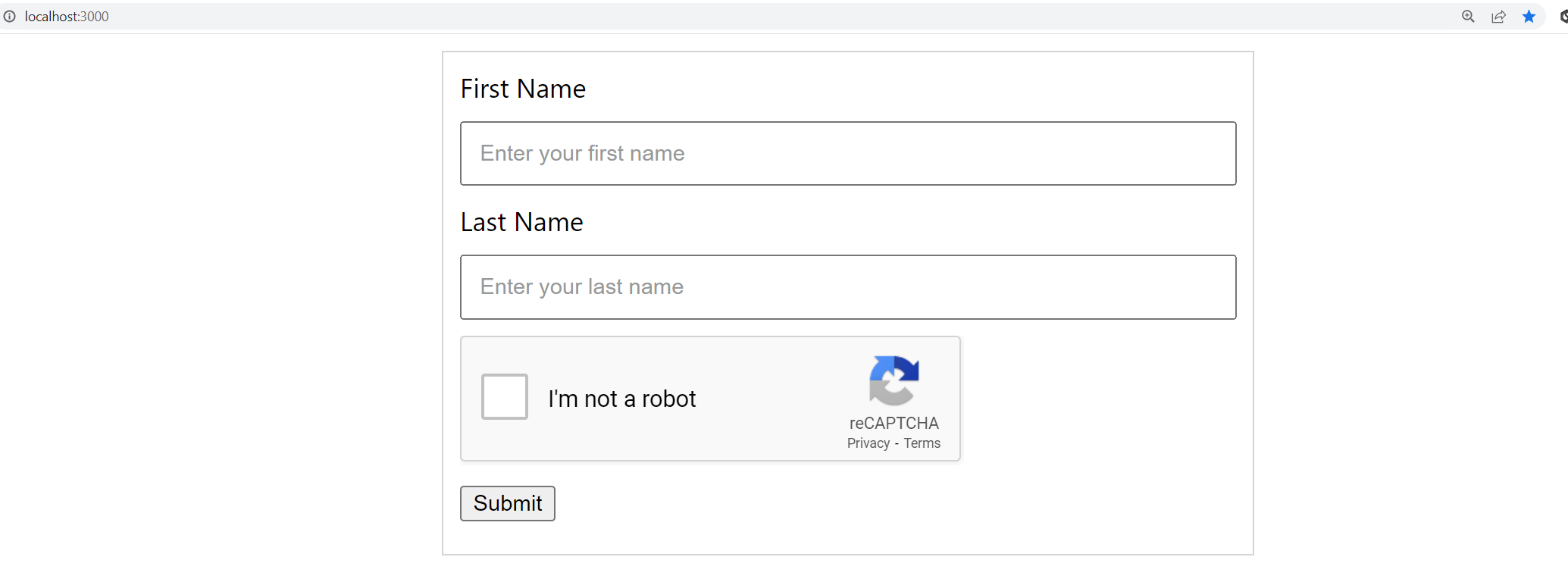Image resolution: width=1568 pixels, height=585 pixels.
Task: Click the First Name label
Action: (x=523, y=89)
